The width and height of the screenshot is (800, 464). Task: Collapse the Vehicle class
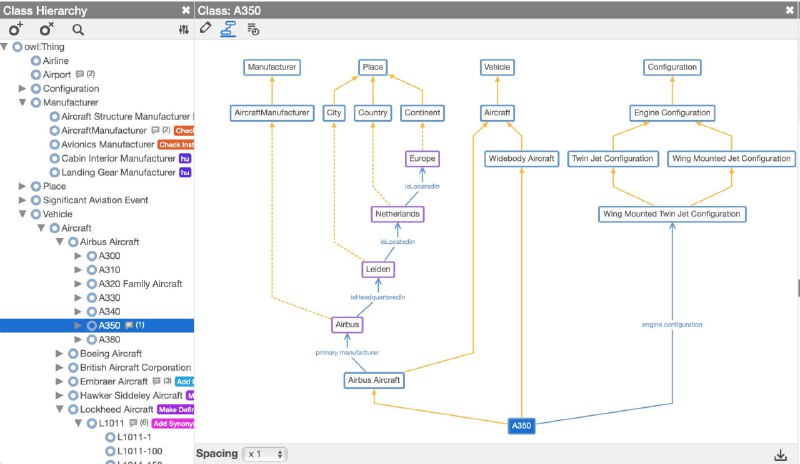click(22, 214)
